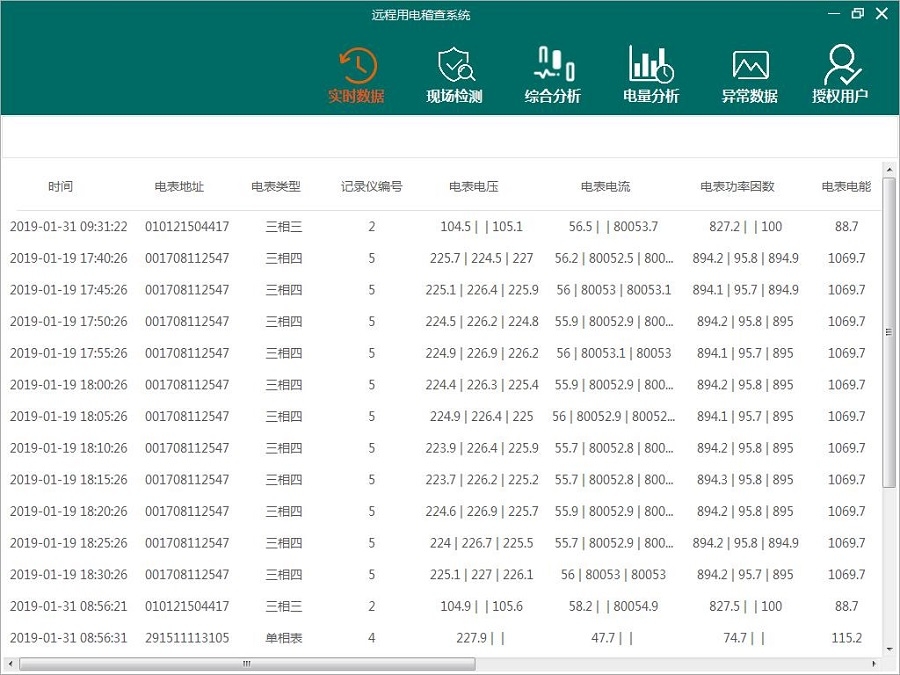Open the 电量分析 bar chart icon
Image resolution: width=900 pixels, height=675 pixels.
pyautogui.click(x=651, y=76)
